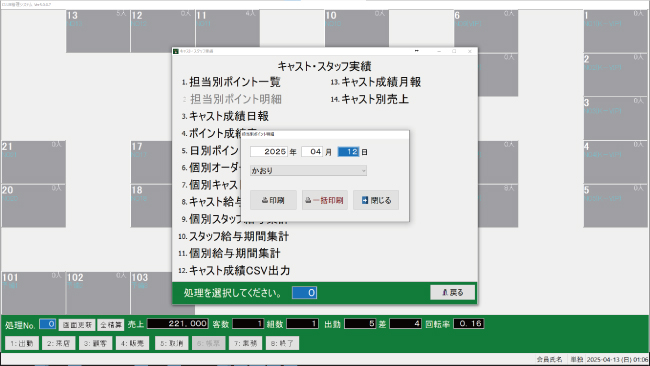Select the day field showing 12
The height and width of the screenshot is (366, 650).
click(x=348, y=152)
